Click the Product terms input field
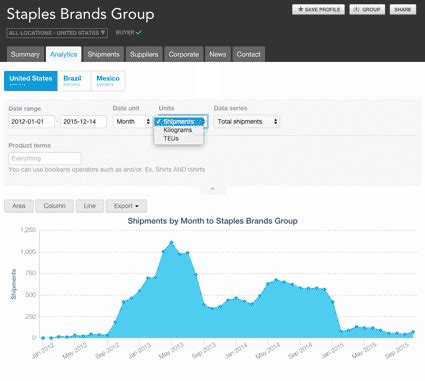Screen dimensions: 425x381 (45, 158)
